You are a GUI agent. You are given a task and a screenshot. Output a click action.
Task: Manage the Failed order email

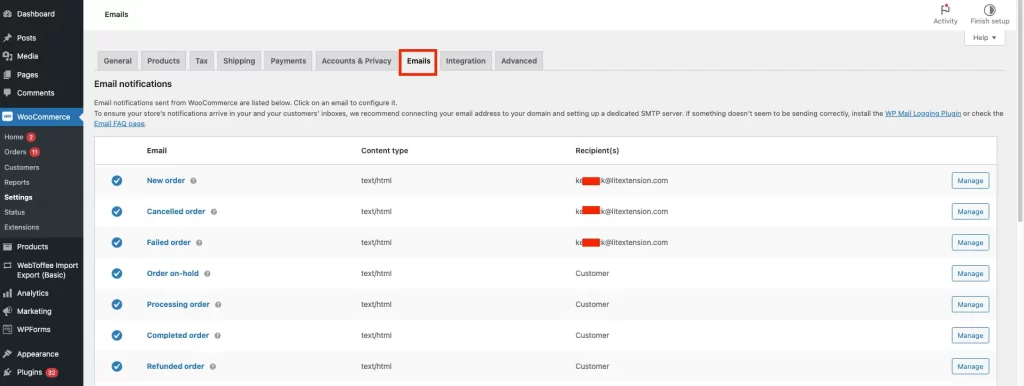point(970,242)
